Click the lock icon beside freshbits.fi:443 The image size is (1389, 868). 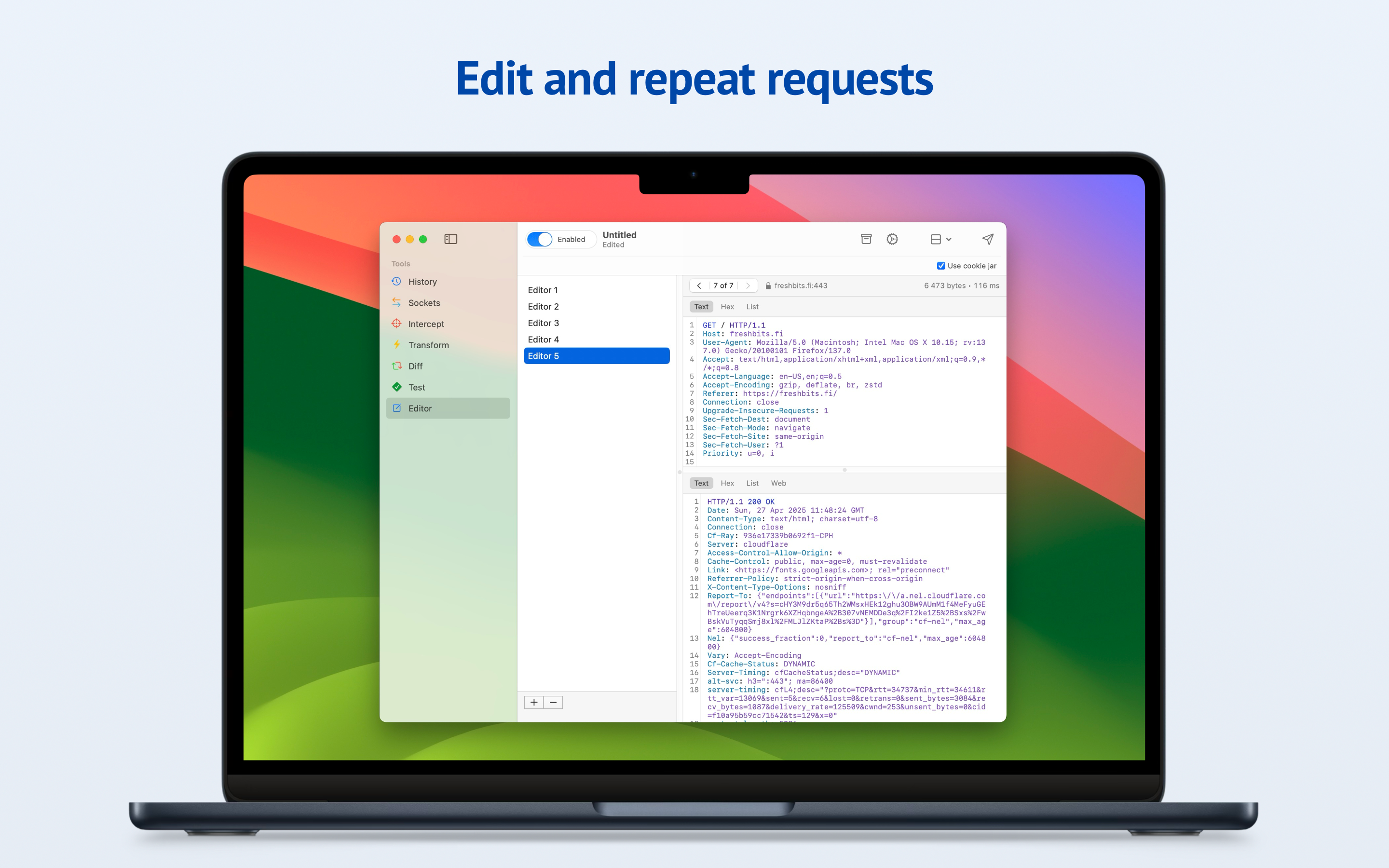[768, 285]
